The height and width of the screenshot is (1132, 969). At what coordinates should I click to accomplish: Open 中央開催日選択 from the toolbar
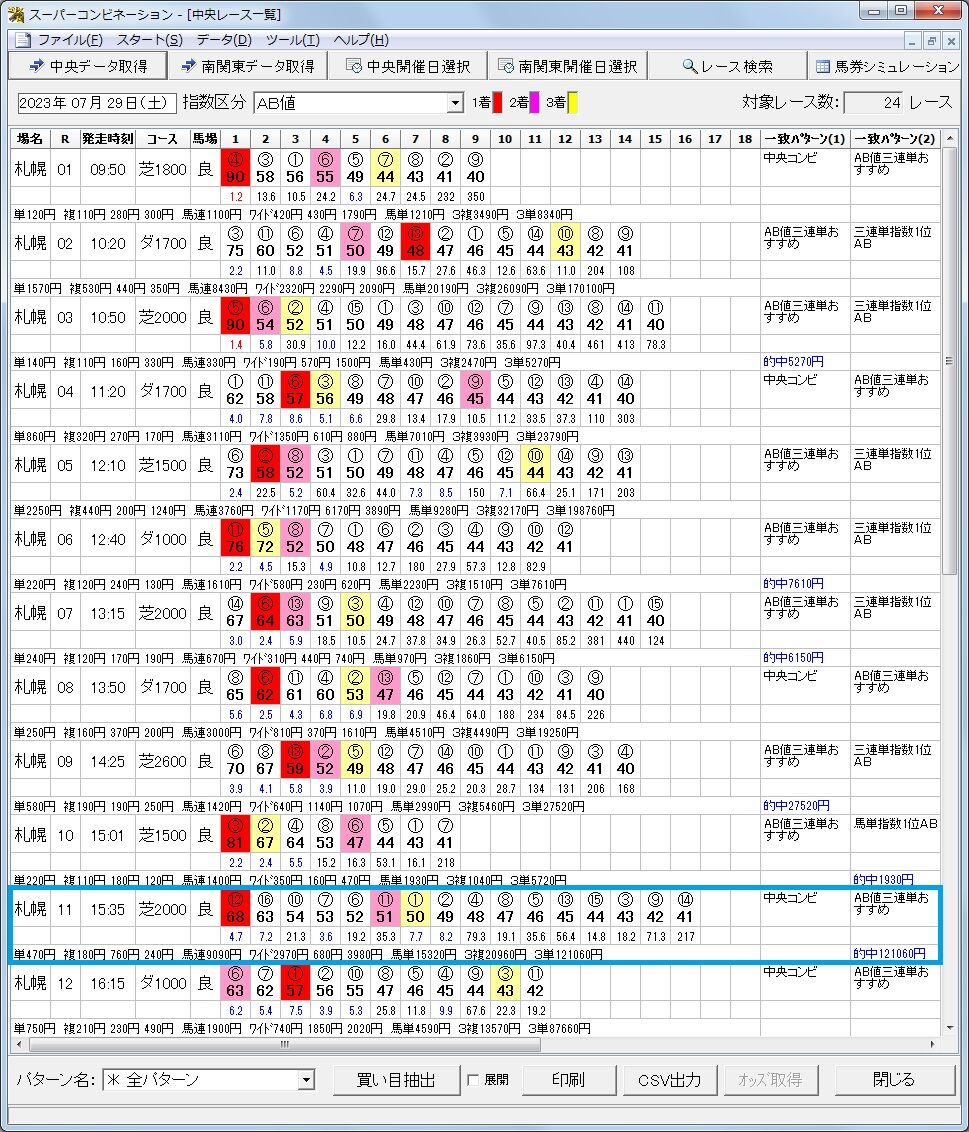tap(408, 66)
